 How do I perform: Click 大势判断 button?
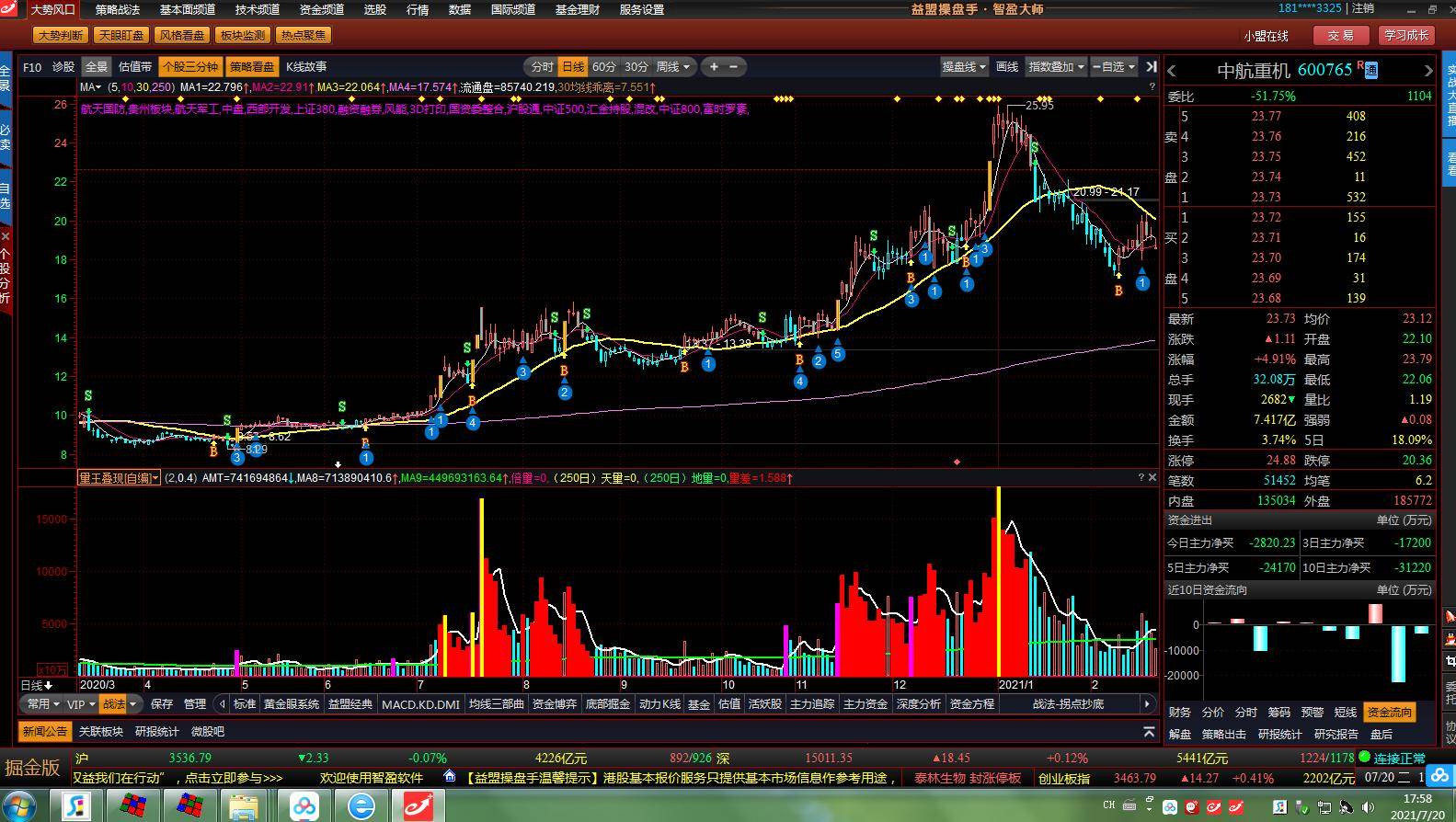coord(60,35)
